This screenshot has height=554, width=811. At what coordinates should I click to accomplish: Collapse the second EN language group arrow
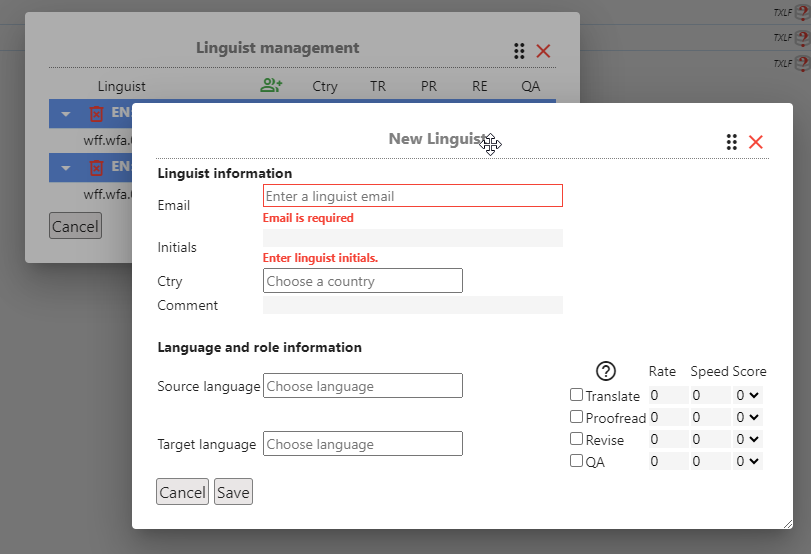[x=66, y=168]
